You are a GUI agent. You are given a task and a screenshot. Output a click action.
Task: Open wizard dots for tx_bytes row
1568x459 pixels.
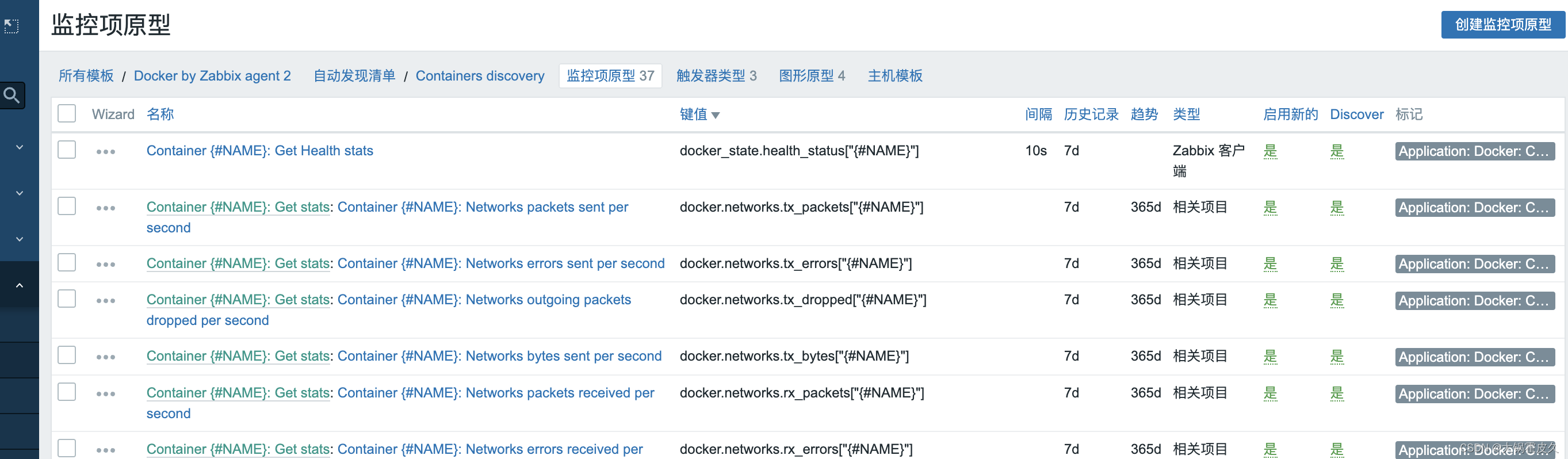click(x=106, y=357)
